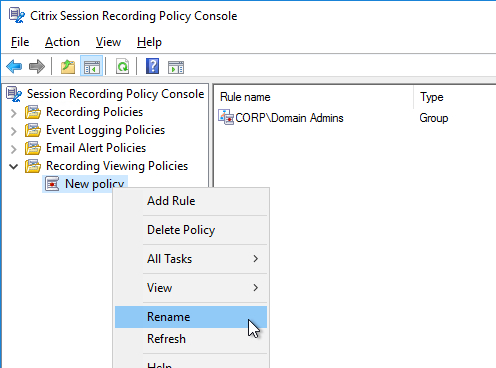496x368 pixels.
Task: Click the Recording Viewing Policies folder icon
Action: click(x=33, y=166)
